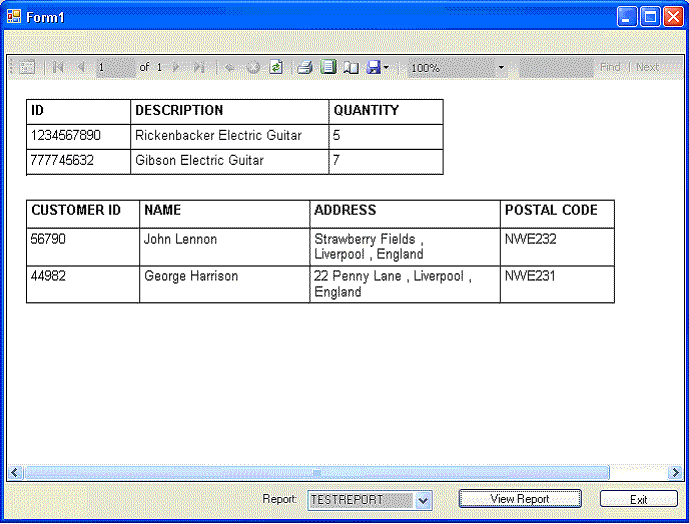The height and width of the screenshot is (524, 689).
Task: Click 22 Penny Lane address cell
Action: [x=405, y=284]
